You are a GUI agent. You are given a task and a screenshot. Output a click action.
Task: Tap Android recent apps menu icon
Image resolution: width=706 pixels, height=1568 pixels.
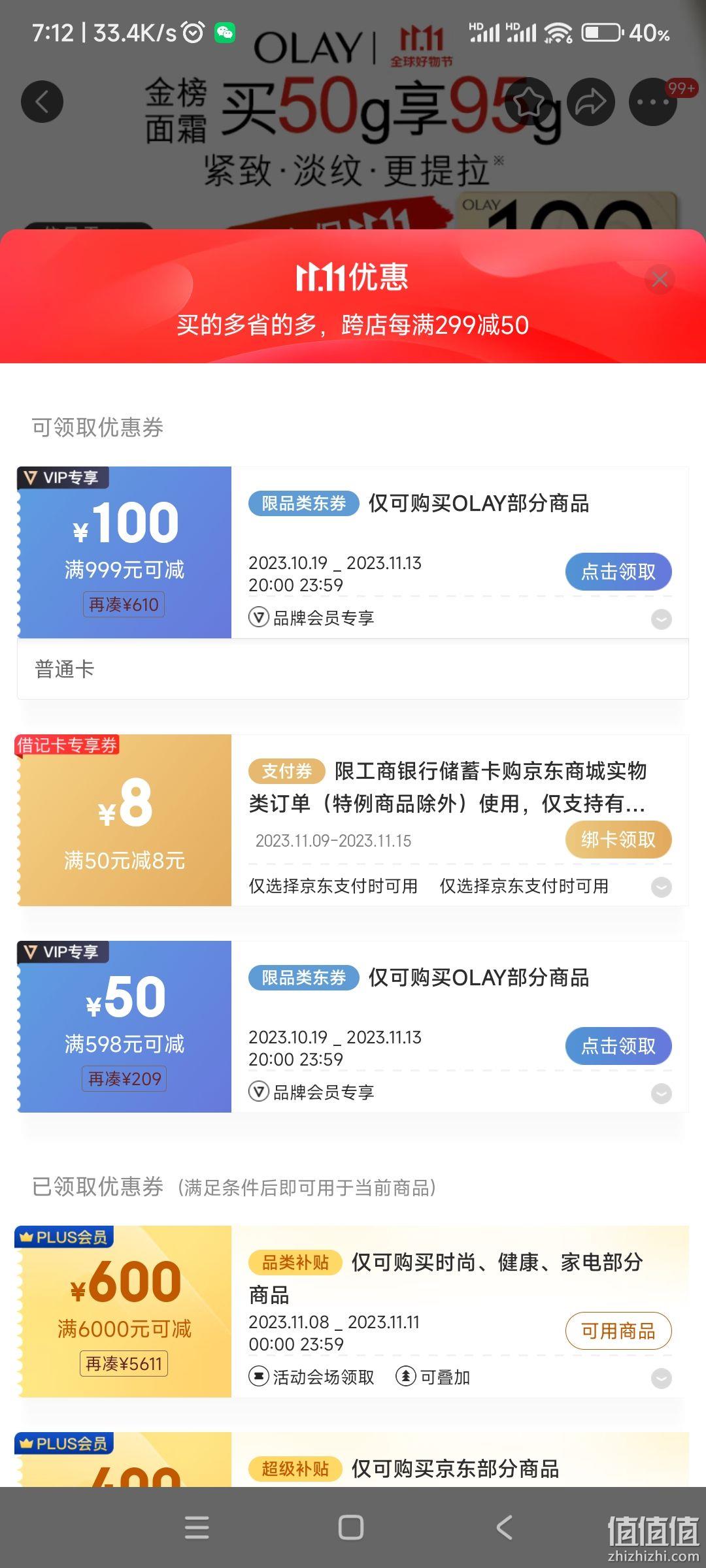[197, 1527]
